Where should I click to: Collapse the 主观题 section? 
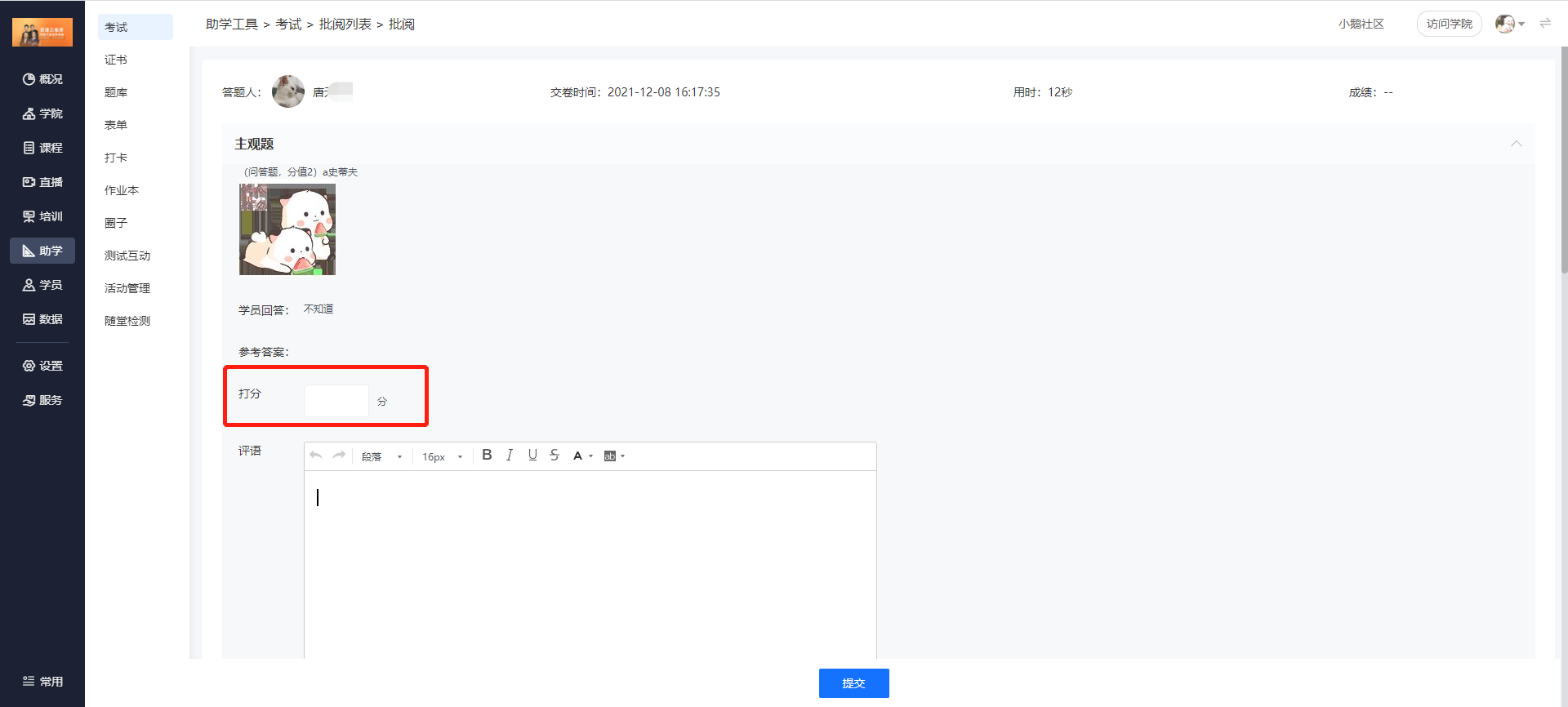click(1516, 144)
